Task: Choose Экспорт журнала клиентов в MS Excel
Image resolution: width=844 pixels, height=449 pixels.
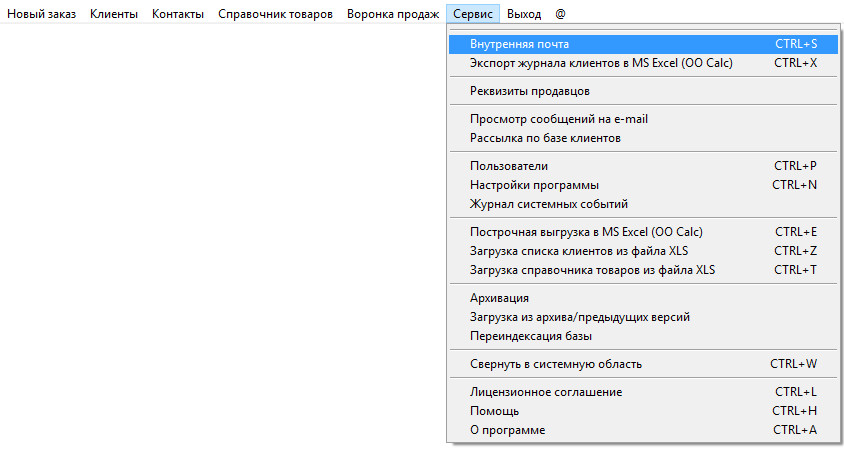Action: coord(601,62)
